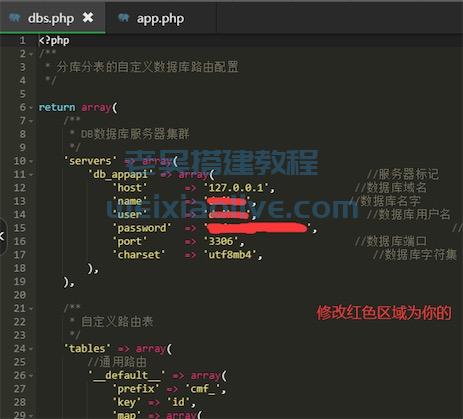
Task: Collapse the return array fold at line 6
Action: (x=31, y=108)
